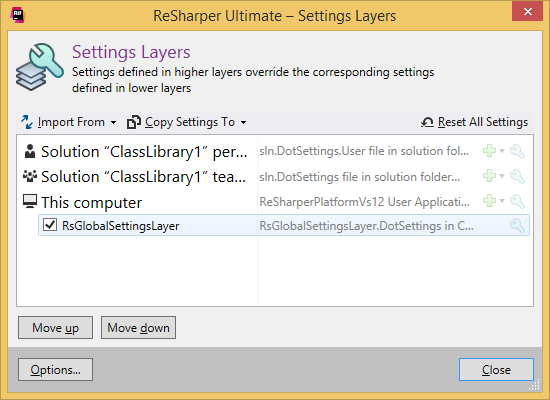This screenshot has height=400, width=550.
Task: Click the green plus on This computer row
Action: coord(489,201)
